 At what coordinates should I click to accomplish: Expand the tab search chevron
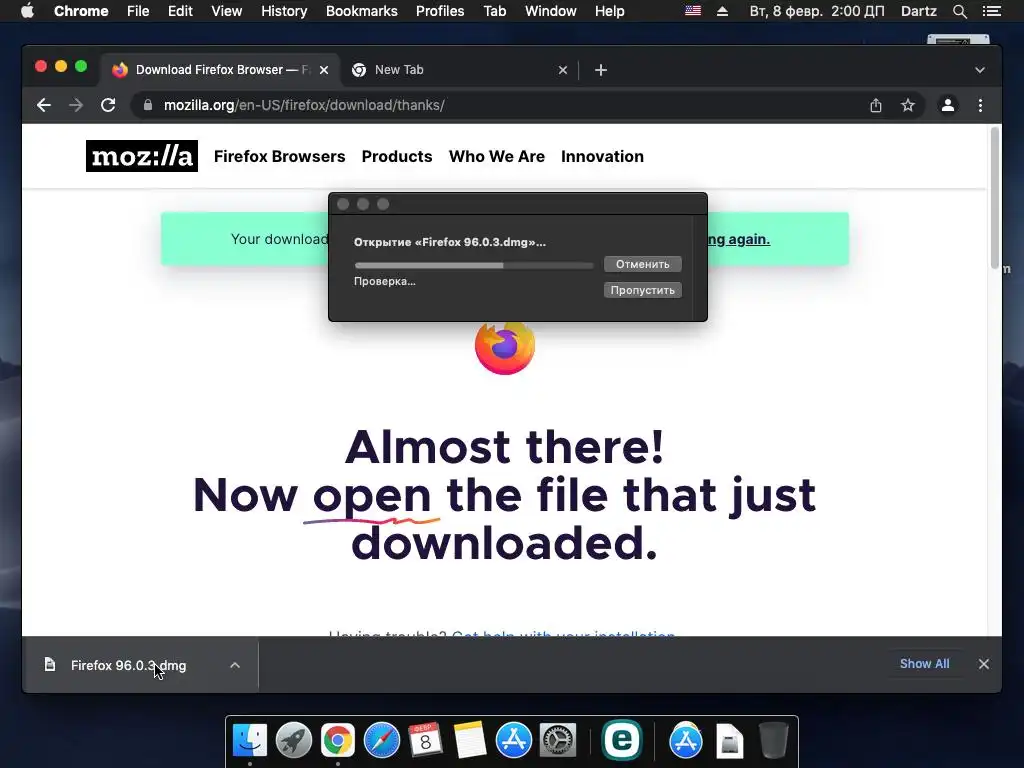(980, 70)
